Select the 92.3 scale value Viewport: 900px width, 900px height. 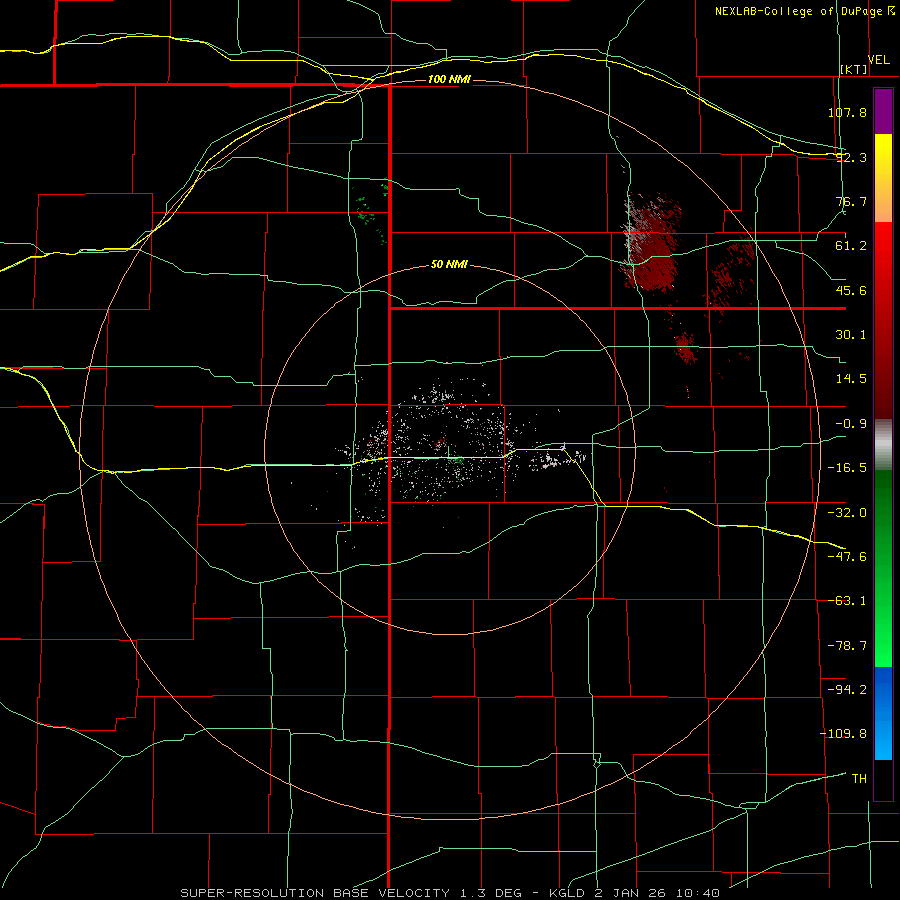point(851,157)
